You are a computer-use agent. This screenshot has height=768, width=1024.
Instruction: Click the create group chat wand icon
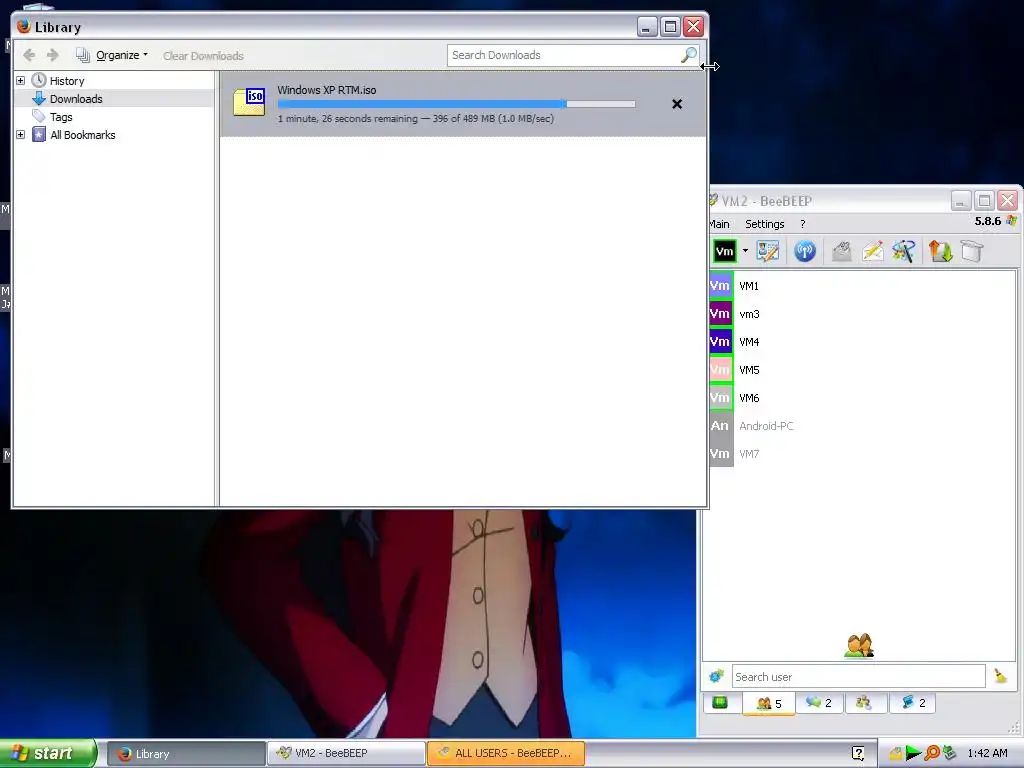click(x=904, y=251)
